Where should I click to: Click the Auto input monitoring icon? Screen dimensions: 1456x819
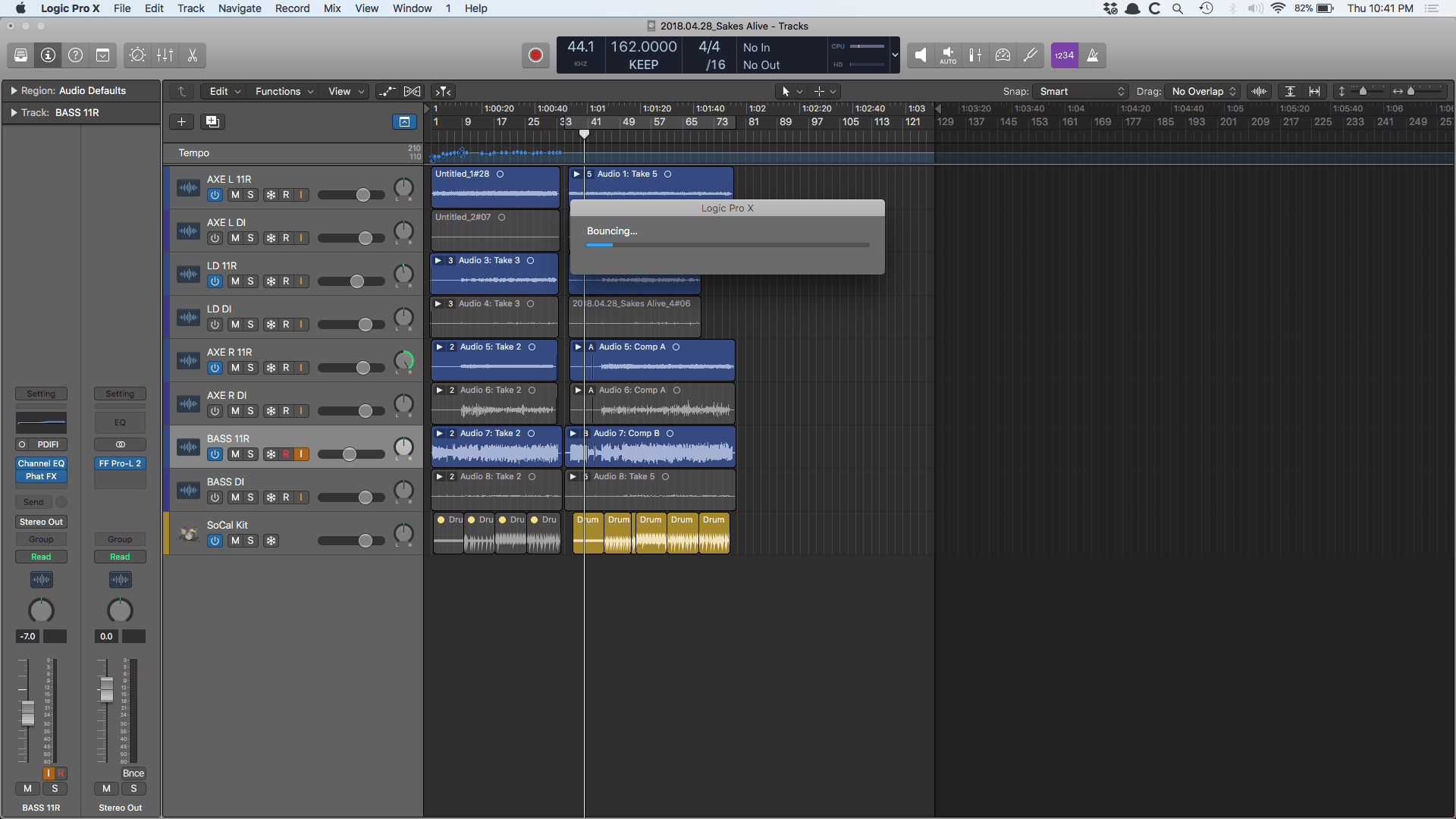948,55
